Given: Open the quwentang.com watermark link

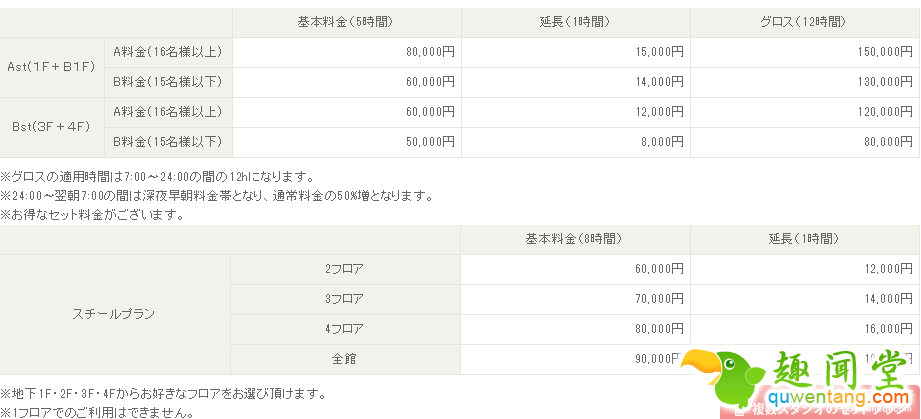Looking at the screenshot, I should (842, 397).
